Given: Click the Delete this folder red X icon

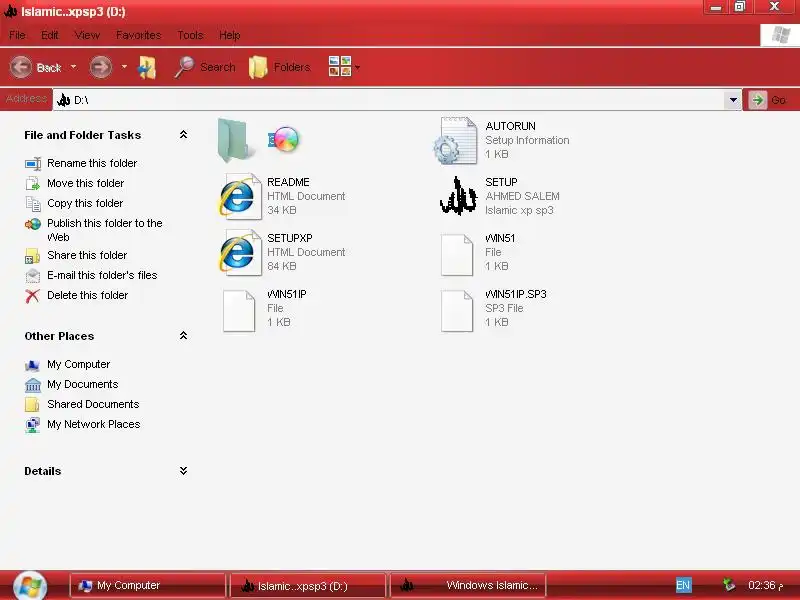Looking at the screenshot, I should 32,296.
